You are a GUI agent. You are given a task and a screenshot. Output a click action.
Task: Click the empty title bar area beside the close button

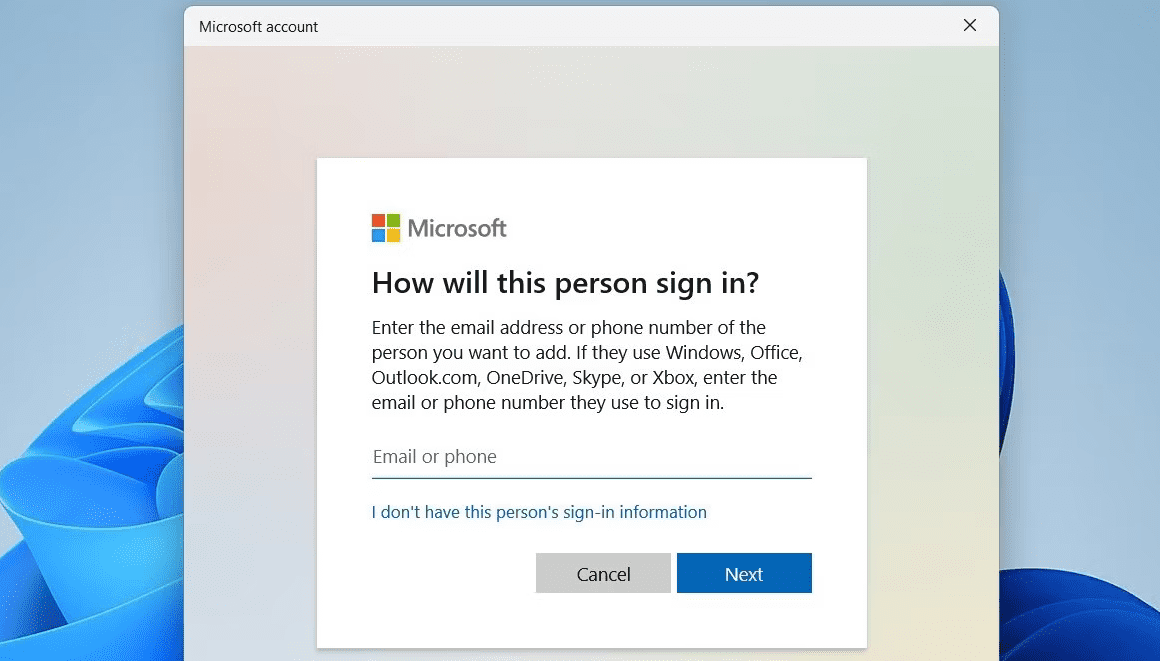[636, 26]
